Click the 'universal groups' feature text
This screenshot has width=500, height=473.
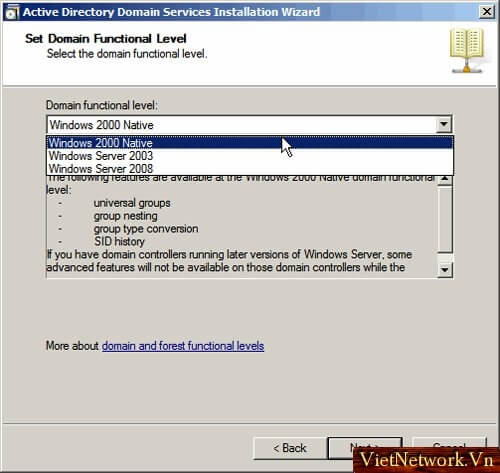[x=132, y=203]
